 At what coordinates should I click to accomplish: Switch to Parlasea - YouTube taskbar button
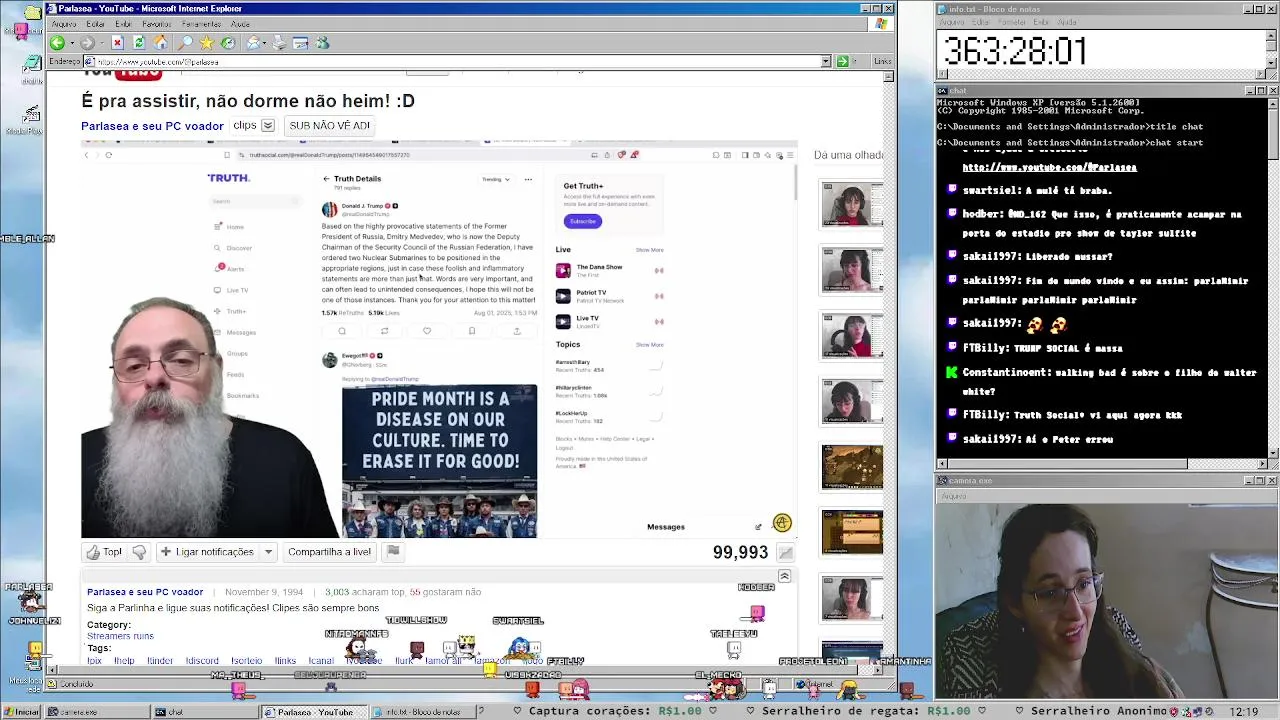[x=313, y=712]
